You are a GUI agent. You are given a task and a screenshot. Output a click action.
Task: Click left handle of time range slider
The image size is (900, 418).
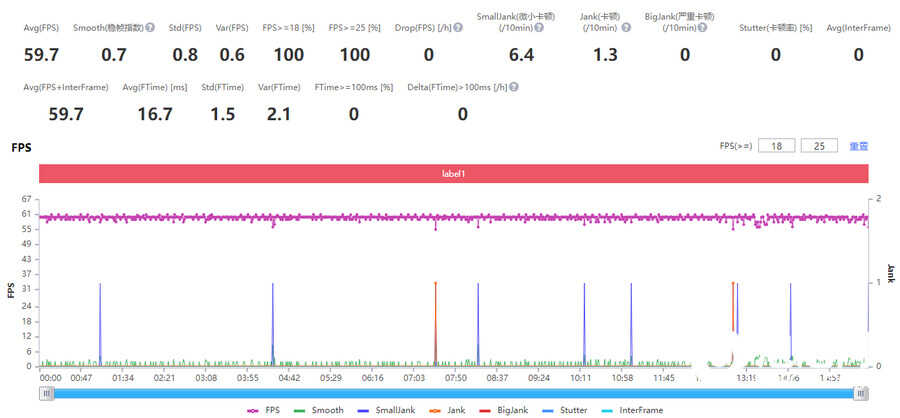pyautogui.click(x=46, y=393)
